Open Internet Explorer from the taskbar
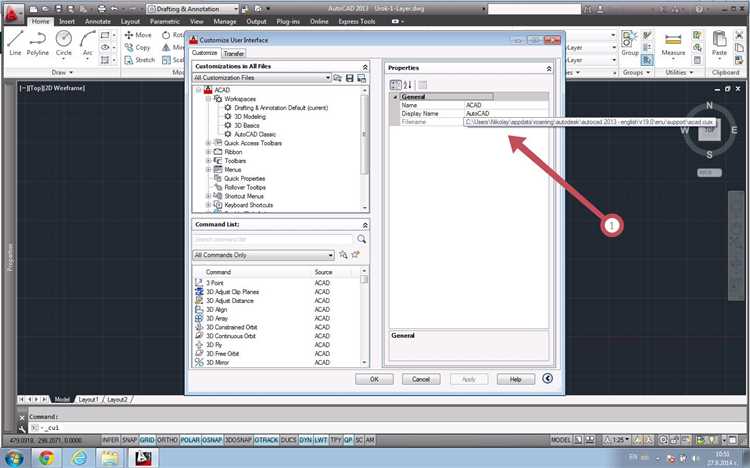The height and width of the screenshot is (468, 750). 79,458
